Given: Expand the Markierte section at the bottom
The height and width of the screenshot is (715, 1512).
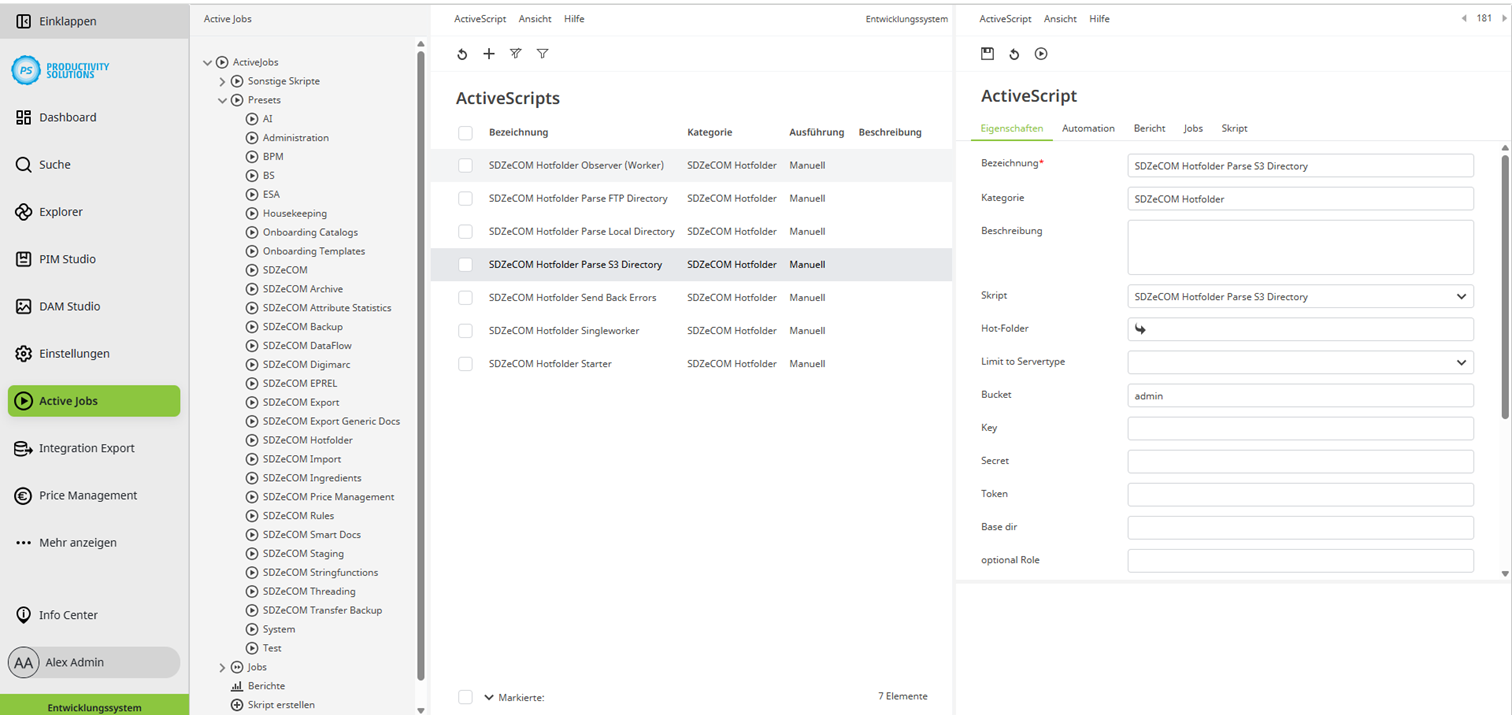Looking at the screenshot, I should (489, 697).
